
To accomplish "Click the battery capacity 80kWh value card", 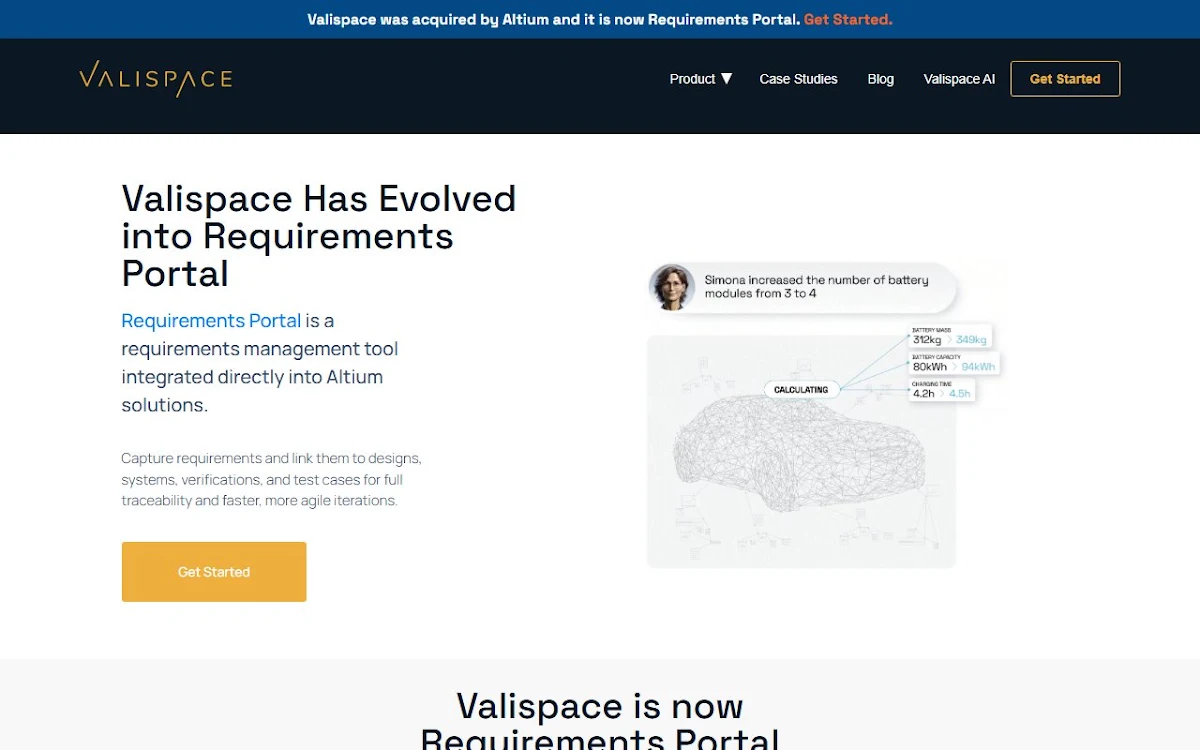I will [x=953, y=363].
